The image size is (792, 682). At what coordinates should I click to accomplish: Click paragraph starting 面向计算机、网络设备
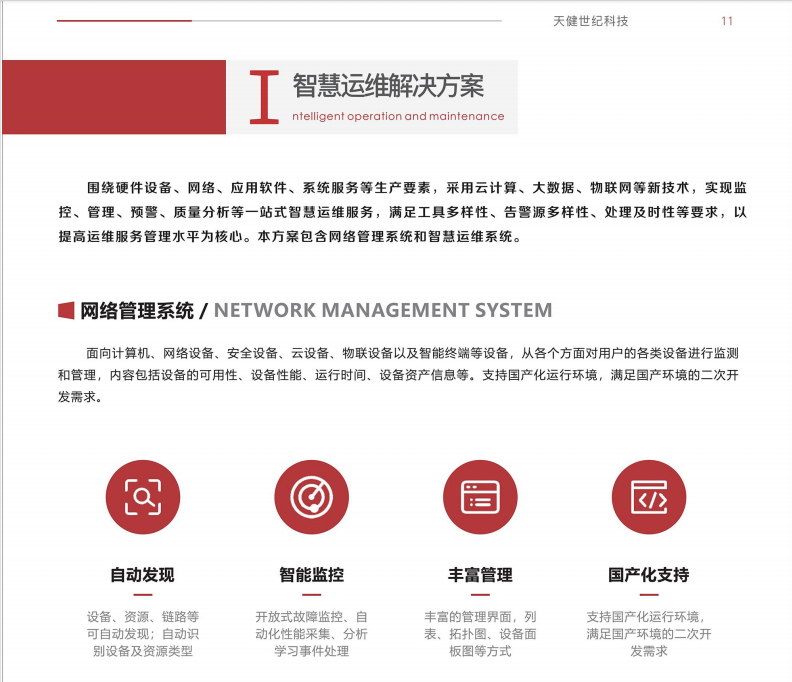(399, 375)
